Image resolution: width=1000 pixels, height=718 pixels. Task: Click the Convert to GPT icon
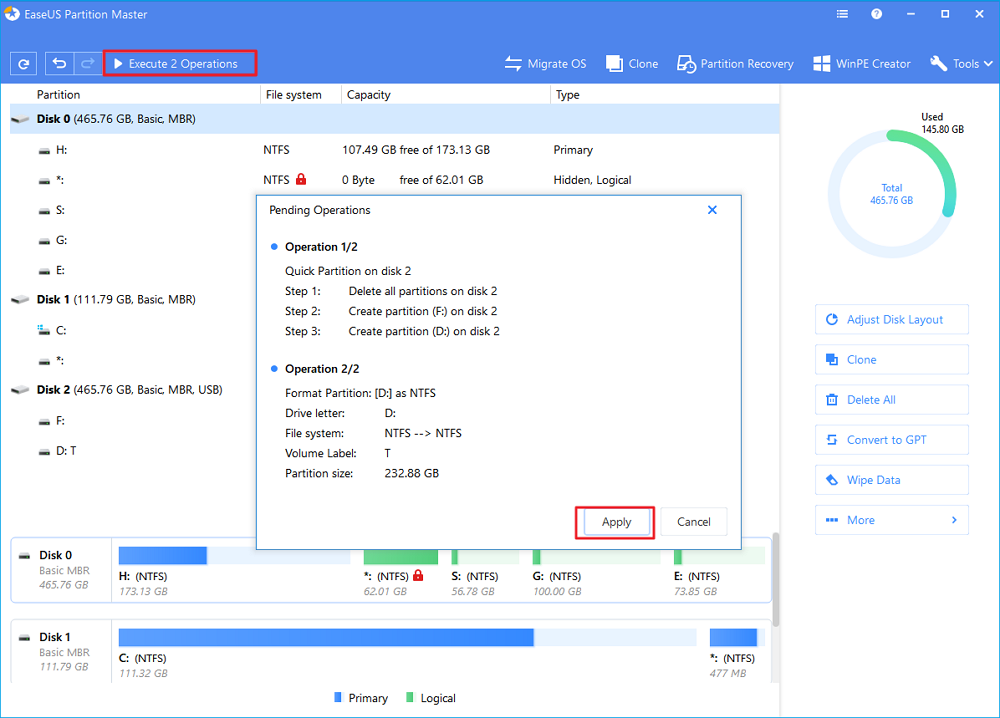[x=832, y=439]
